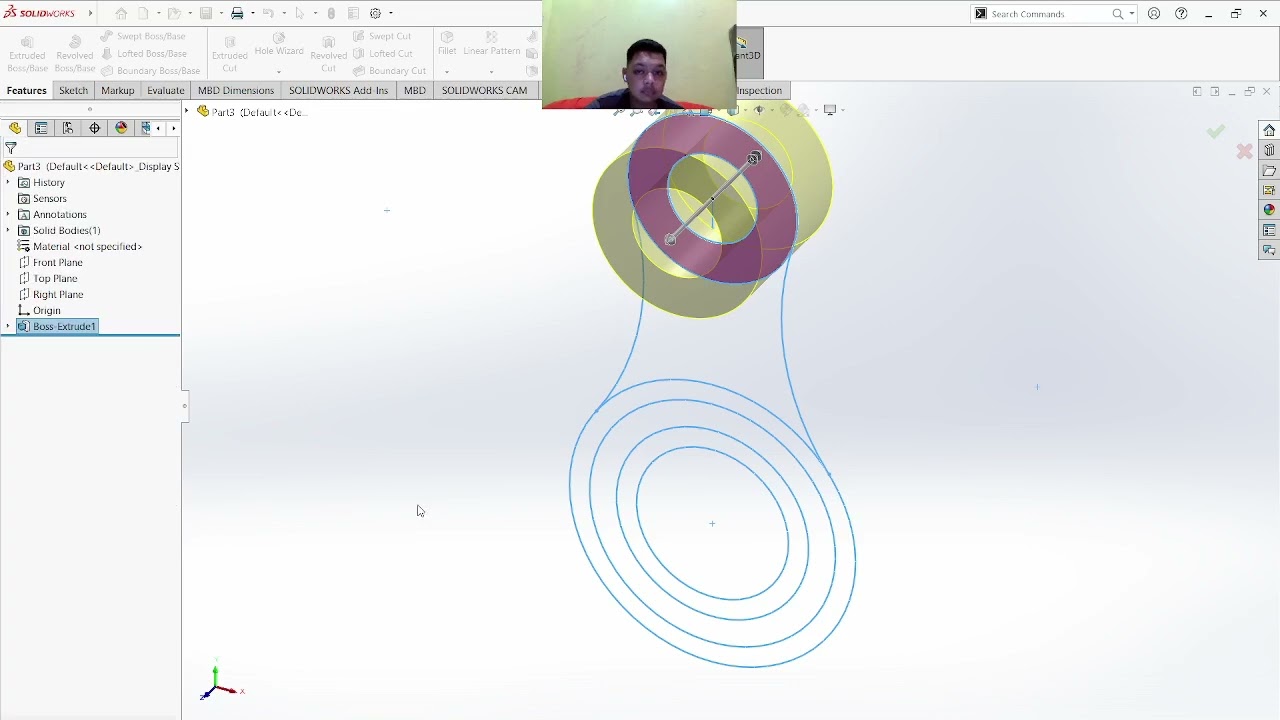Click the Home icon in top toolbar
This screenshot has height=720, width=1280.
click(121, 13)
